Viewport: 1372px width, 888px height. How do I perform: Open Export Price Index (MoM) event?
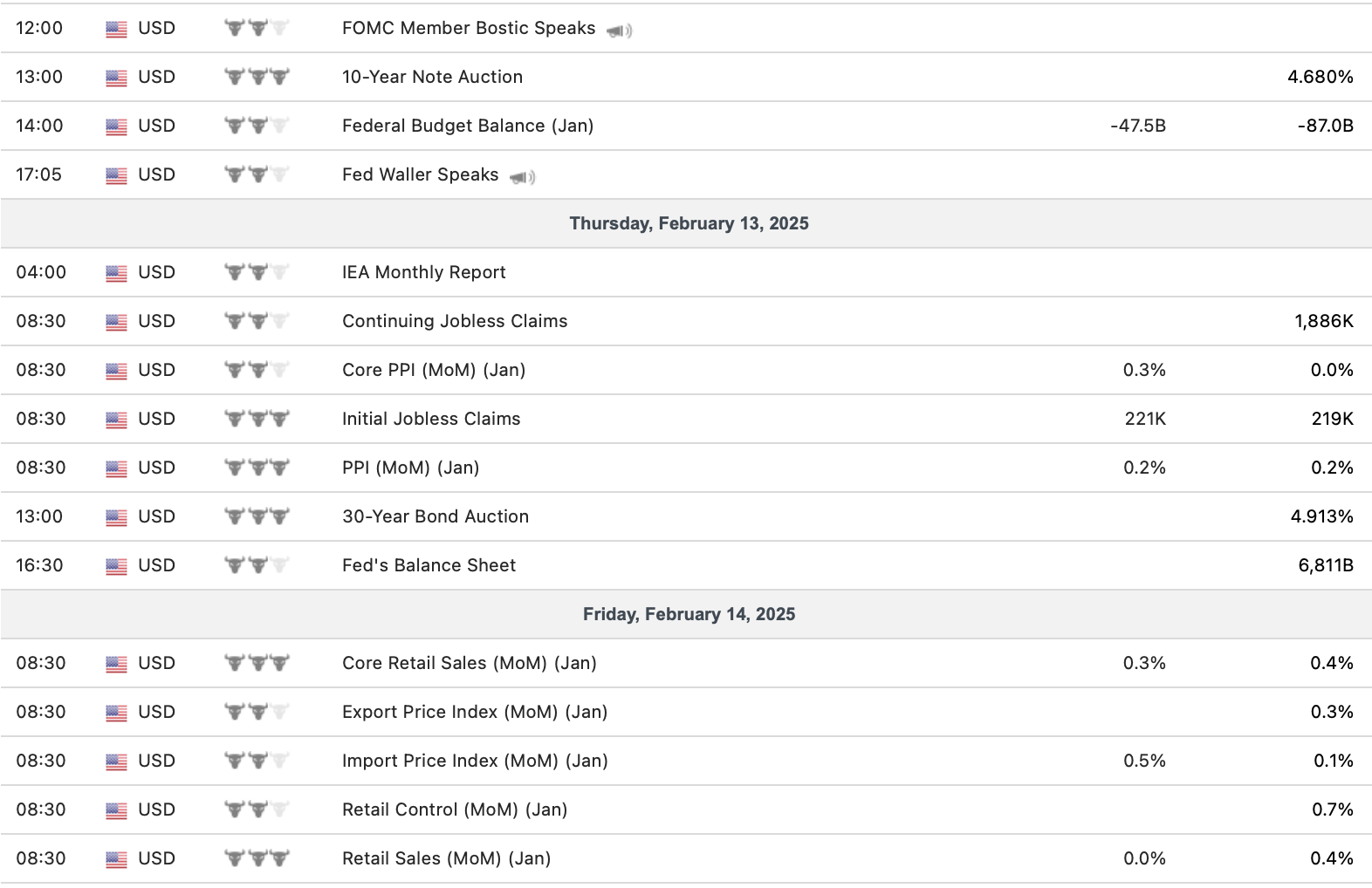tap(474, 712)
